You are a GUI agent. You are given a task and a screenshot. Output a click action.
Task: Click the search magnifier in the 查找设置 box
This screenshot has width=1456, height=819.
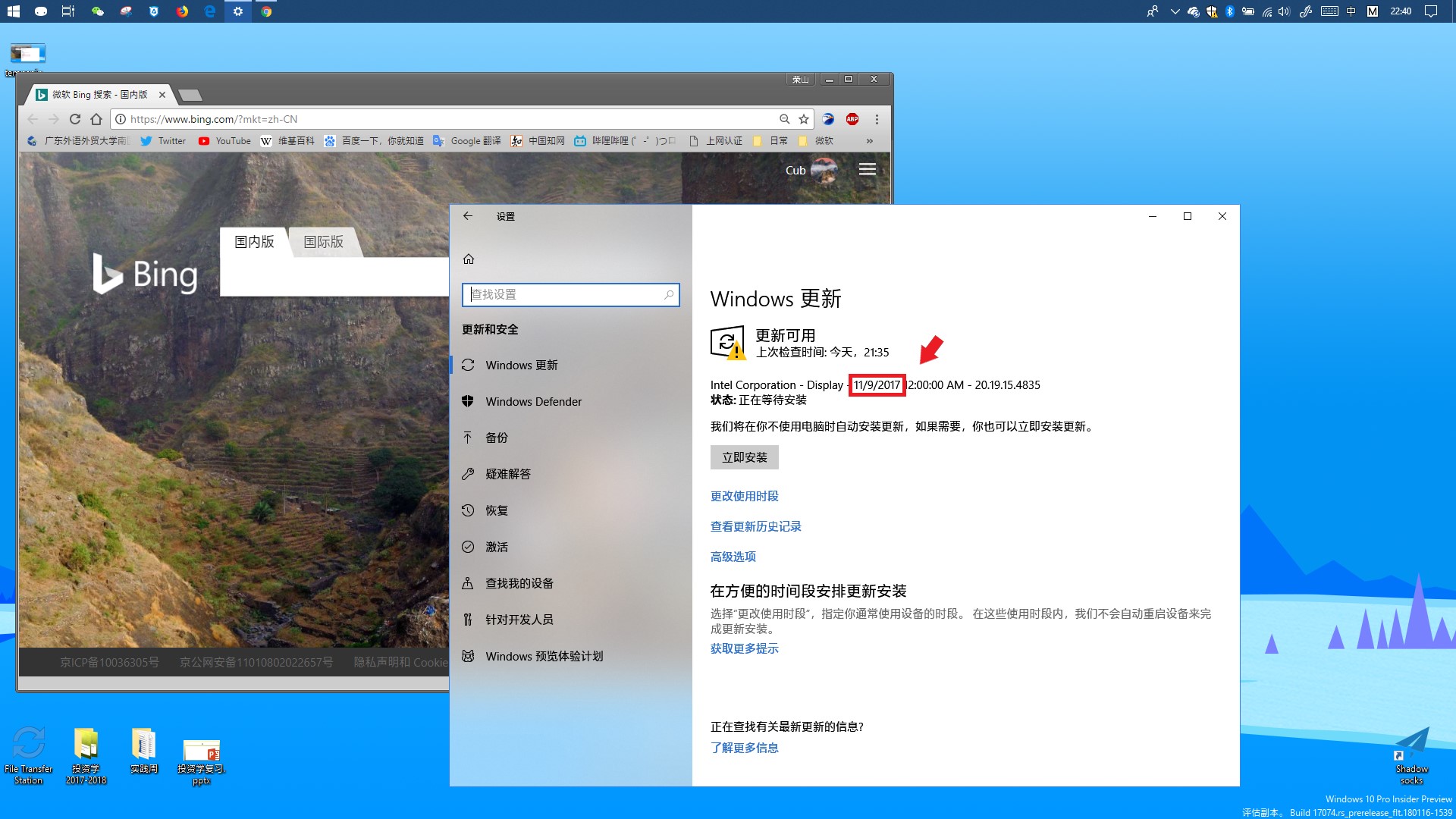pyautogui.click(x=668, y=294)
